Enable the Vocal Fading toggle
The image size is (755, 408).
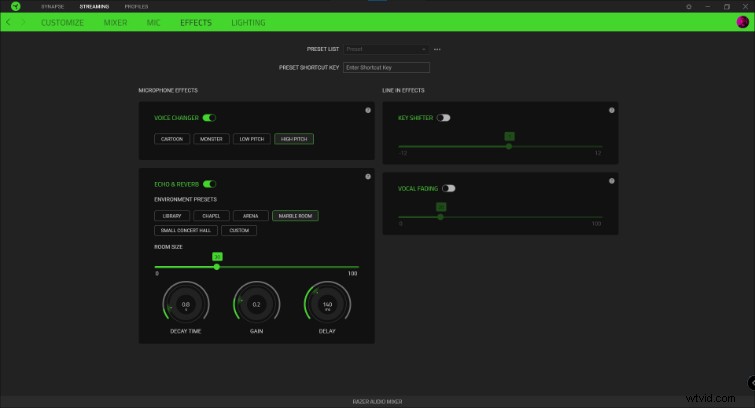(x=448, y=188)
